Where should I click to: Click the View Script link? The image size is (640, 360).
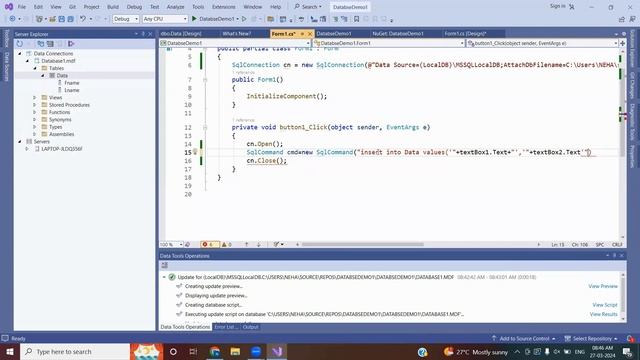(605, 305)
